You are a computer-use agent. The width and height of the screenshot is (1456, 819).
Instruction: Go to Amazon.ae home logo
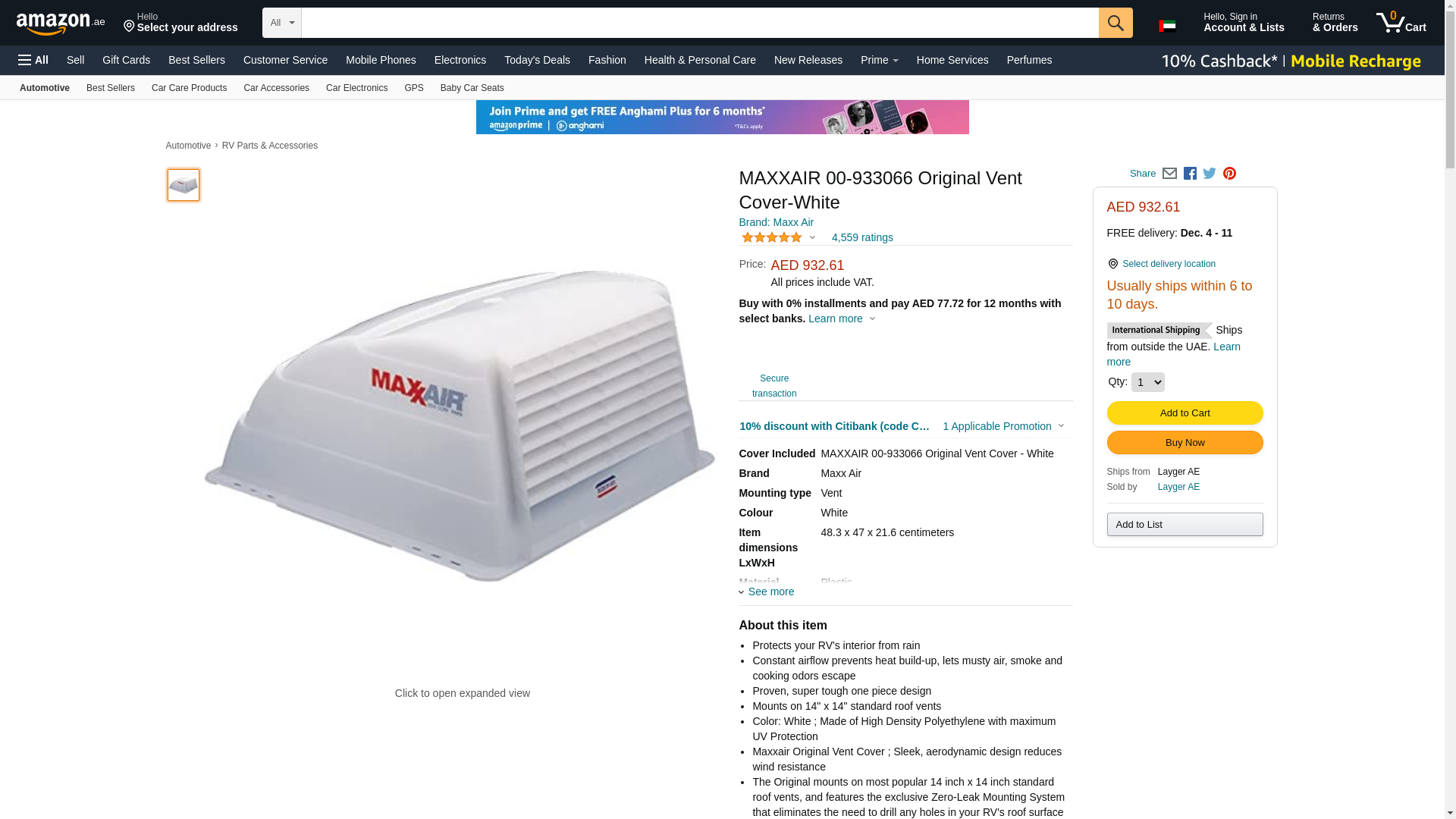click(x=61, y=23)
